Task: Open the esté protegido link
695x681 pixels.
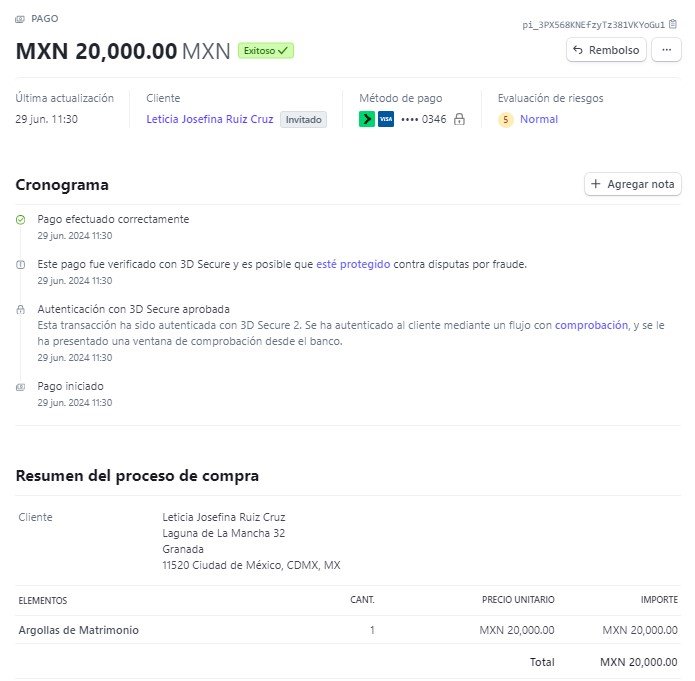Action: [x=353, y=264]
